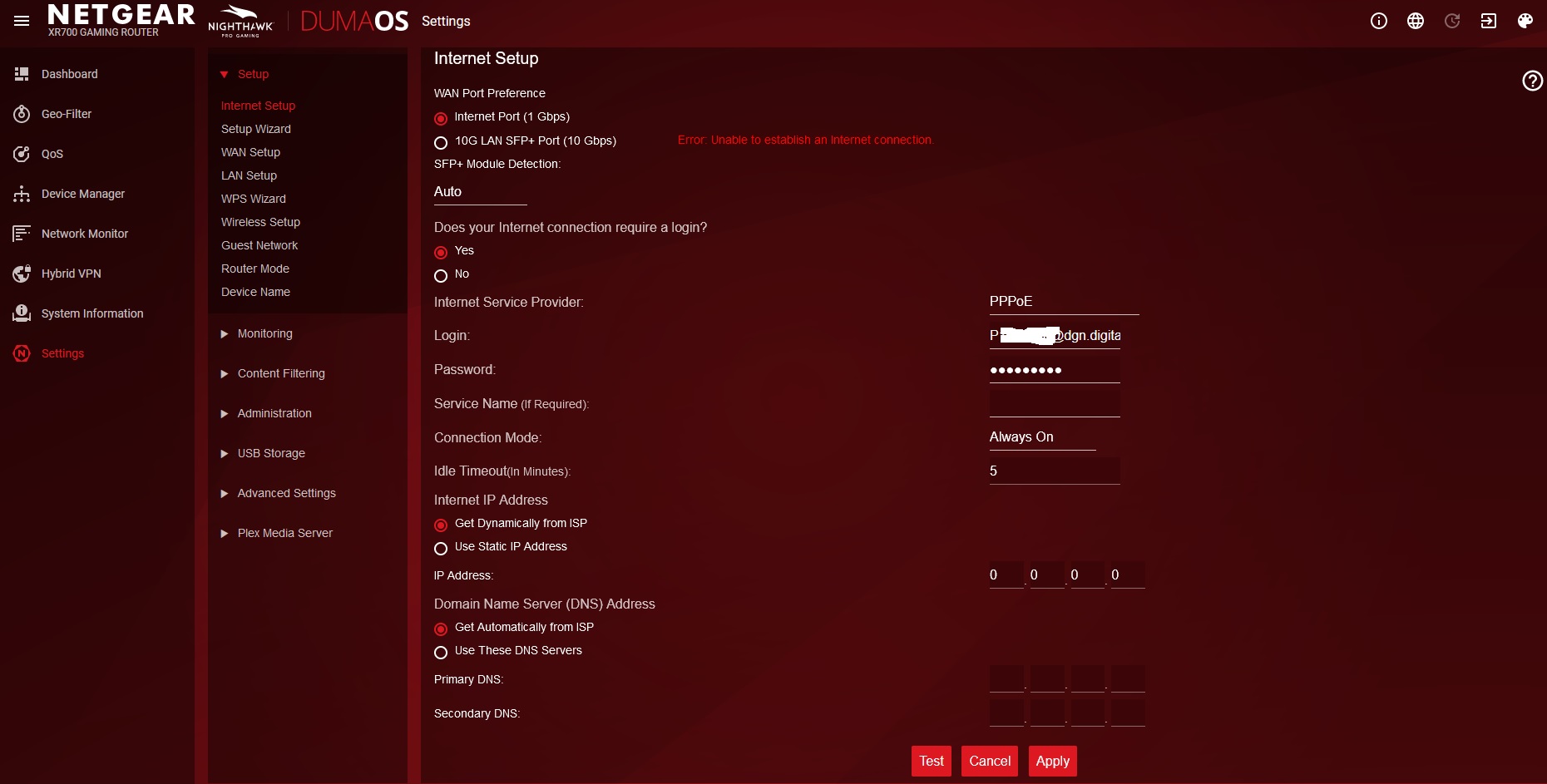Click first octet of IP Address
This screenshot has width=1547, height=784.
[x=1006, y=575]
